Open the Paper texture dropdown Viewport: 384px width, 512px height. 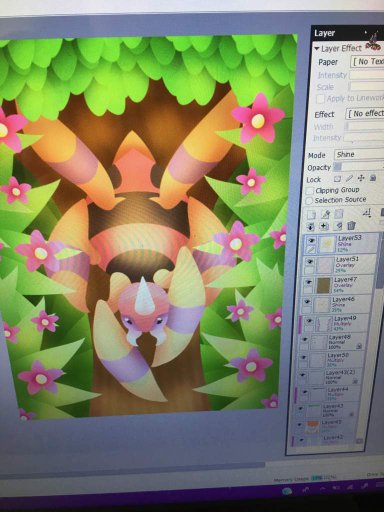point(367,61)
